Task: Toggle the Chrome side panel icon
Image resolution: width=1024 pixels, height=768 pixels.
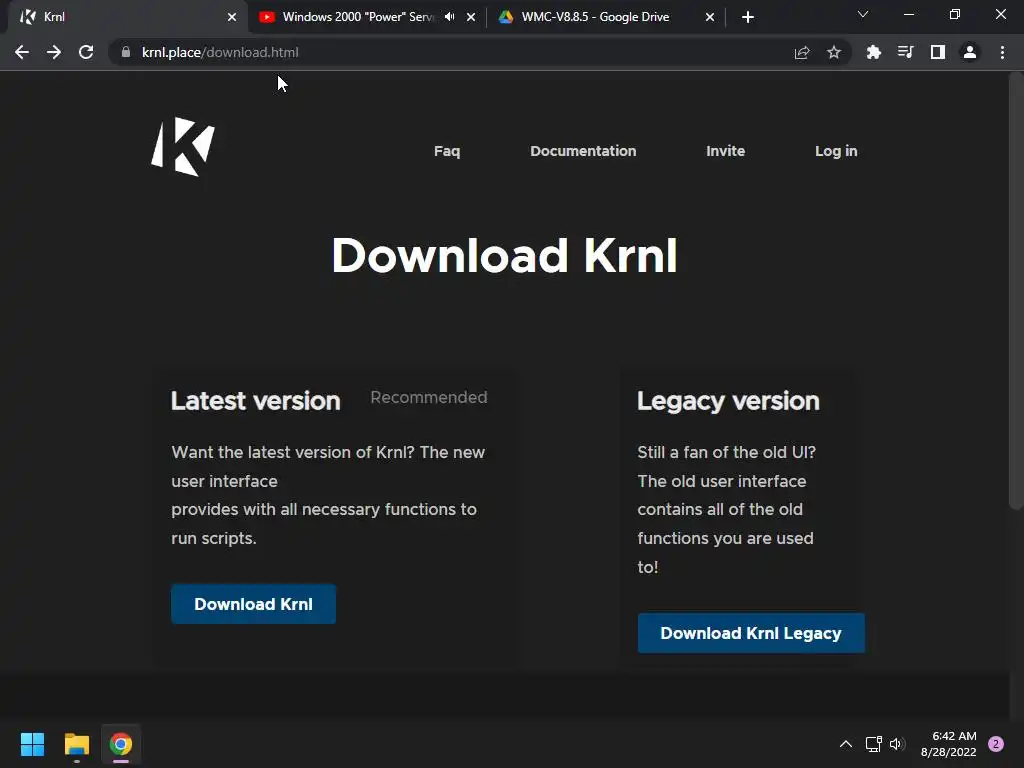Action: (x=938, y=52)
